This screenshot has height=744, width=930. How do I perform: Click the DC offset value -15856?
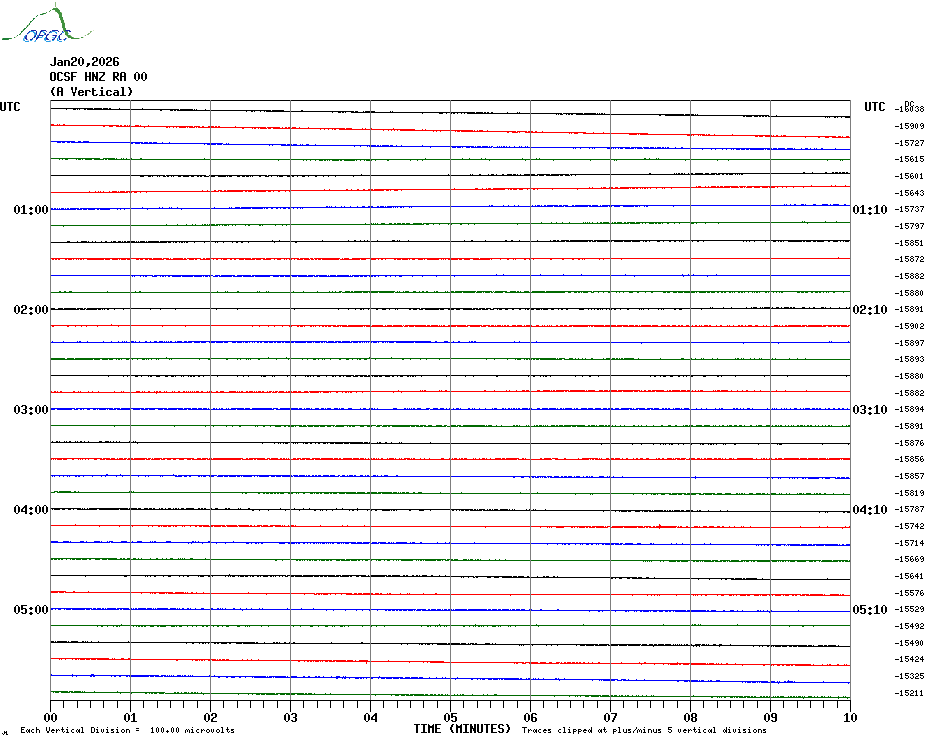[x=909, y=459]
